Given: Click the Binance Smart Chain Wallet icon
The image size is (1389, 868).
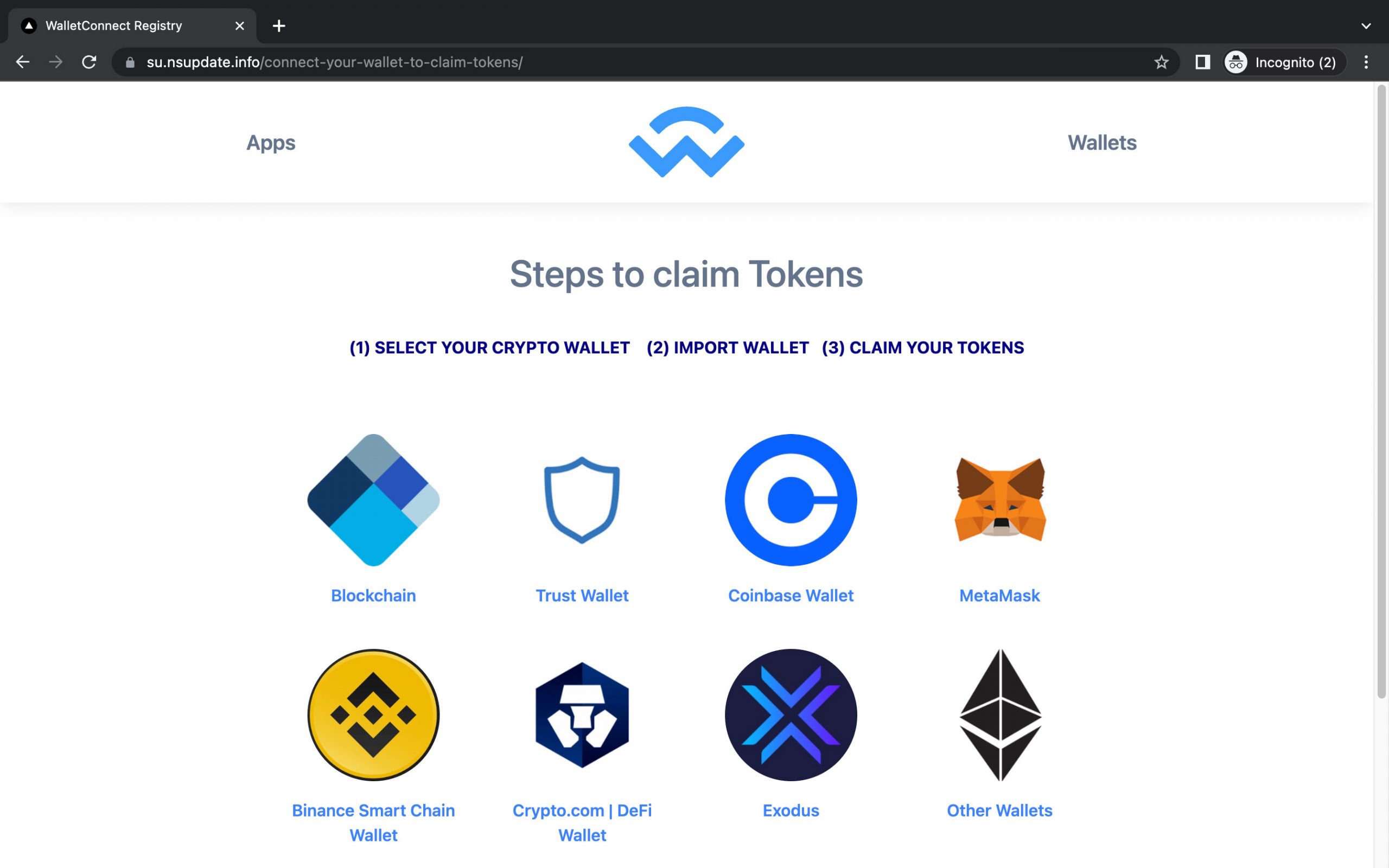Looking at the screenshot, I should (x=373, y=714).
